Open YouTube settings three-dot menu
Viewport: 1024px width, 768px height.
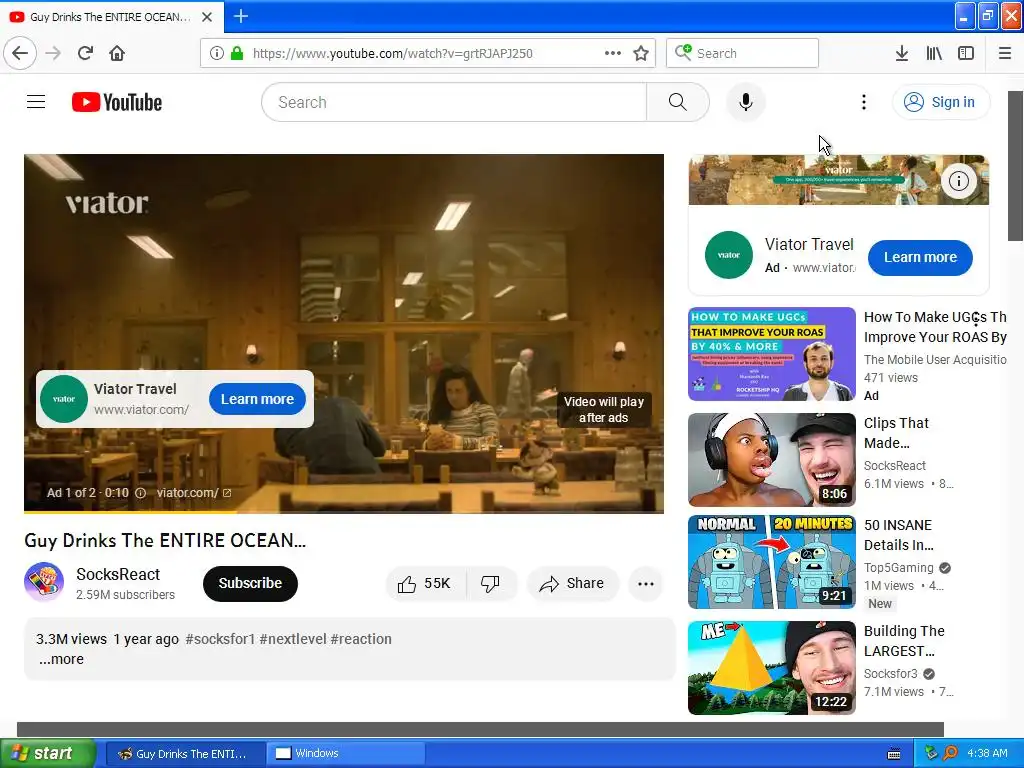click(863, 102)
